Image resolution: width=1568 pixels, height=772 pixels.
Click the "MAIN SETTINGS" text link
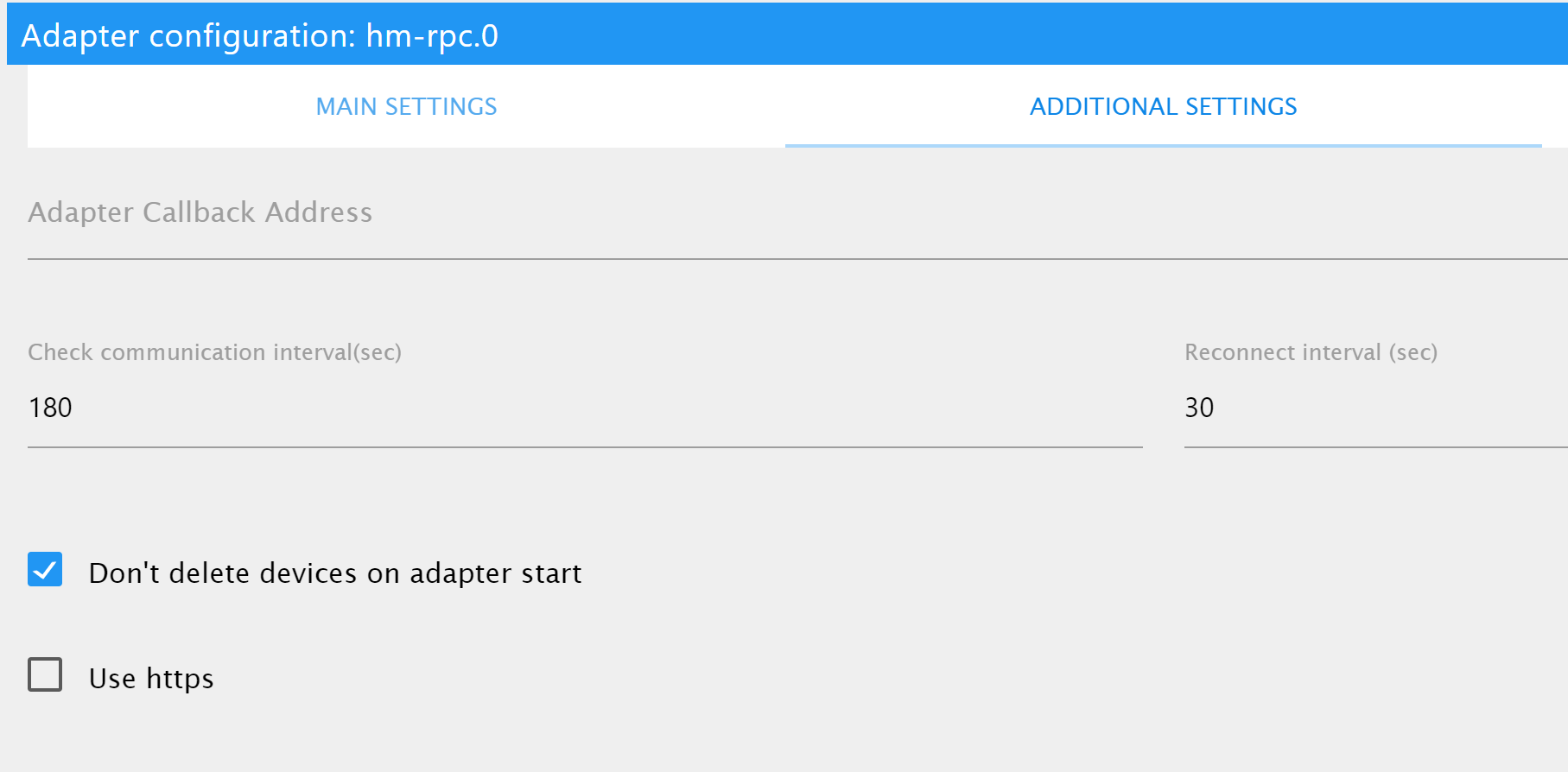[406, 106]
